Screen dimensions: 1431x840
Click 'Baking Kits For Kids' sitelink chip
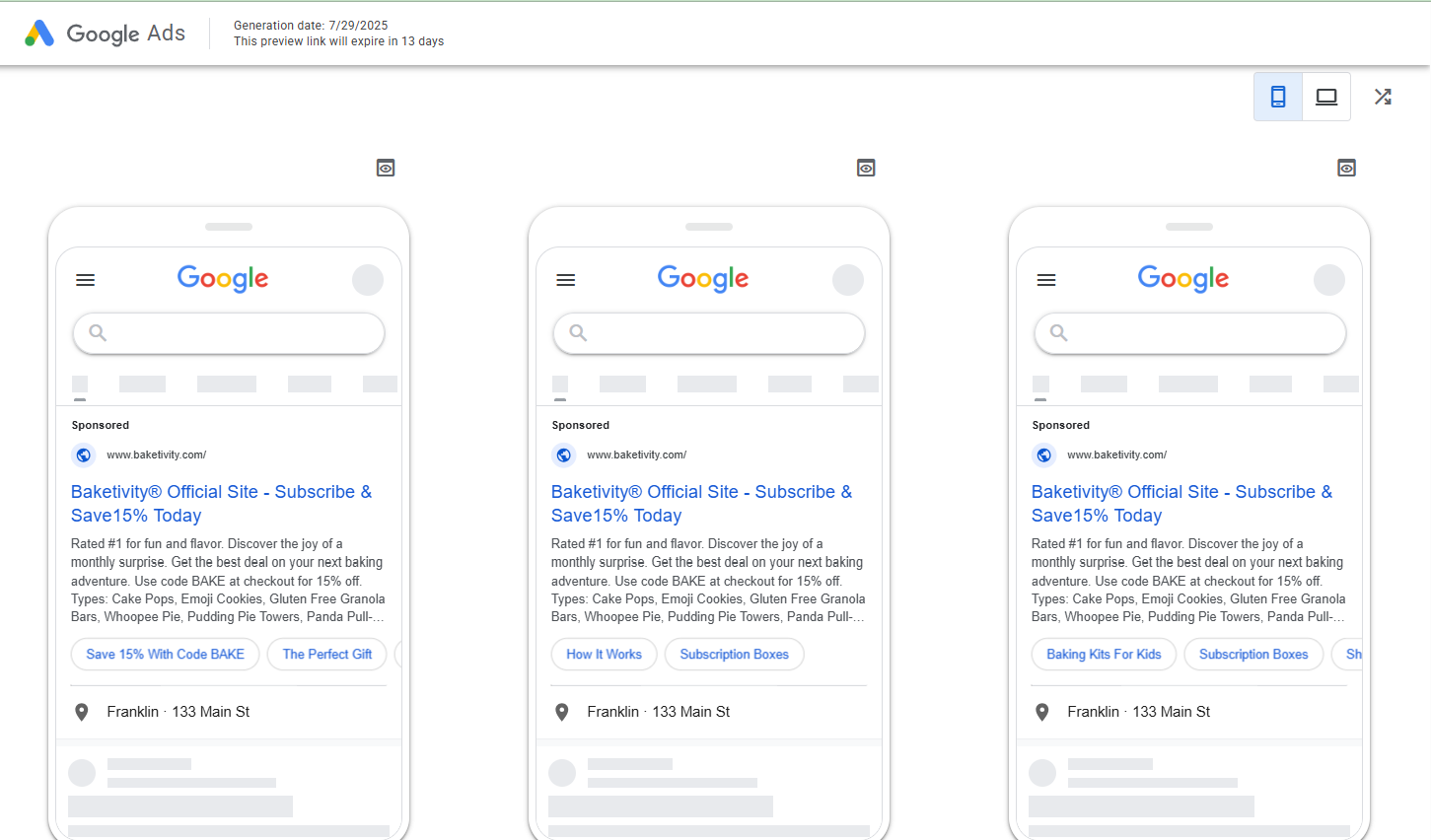point(1104,655)
